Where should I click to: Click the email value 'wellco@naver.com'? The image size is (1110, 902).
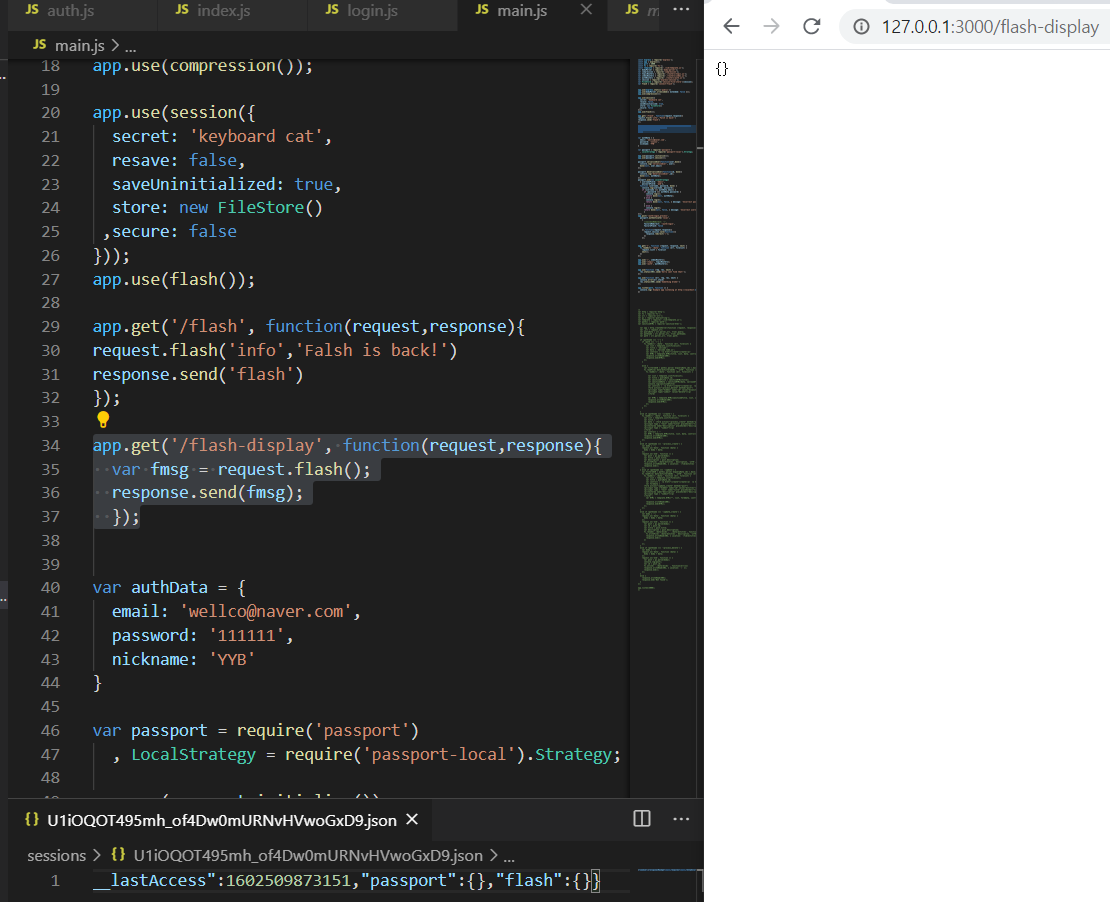pyautogui.click(x=265, y=611)
